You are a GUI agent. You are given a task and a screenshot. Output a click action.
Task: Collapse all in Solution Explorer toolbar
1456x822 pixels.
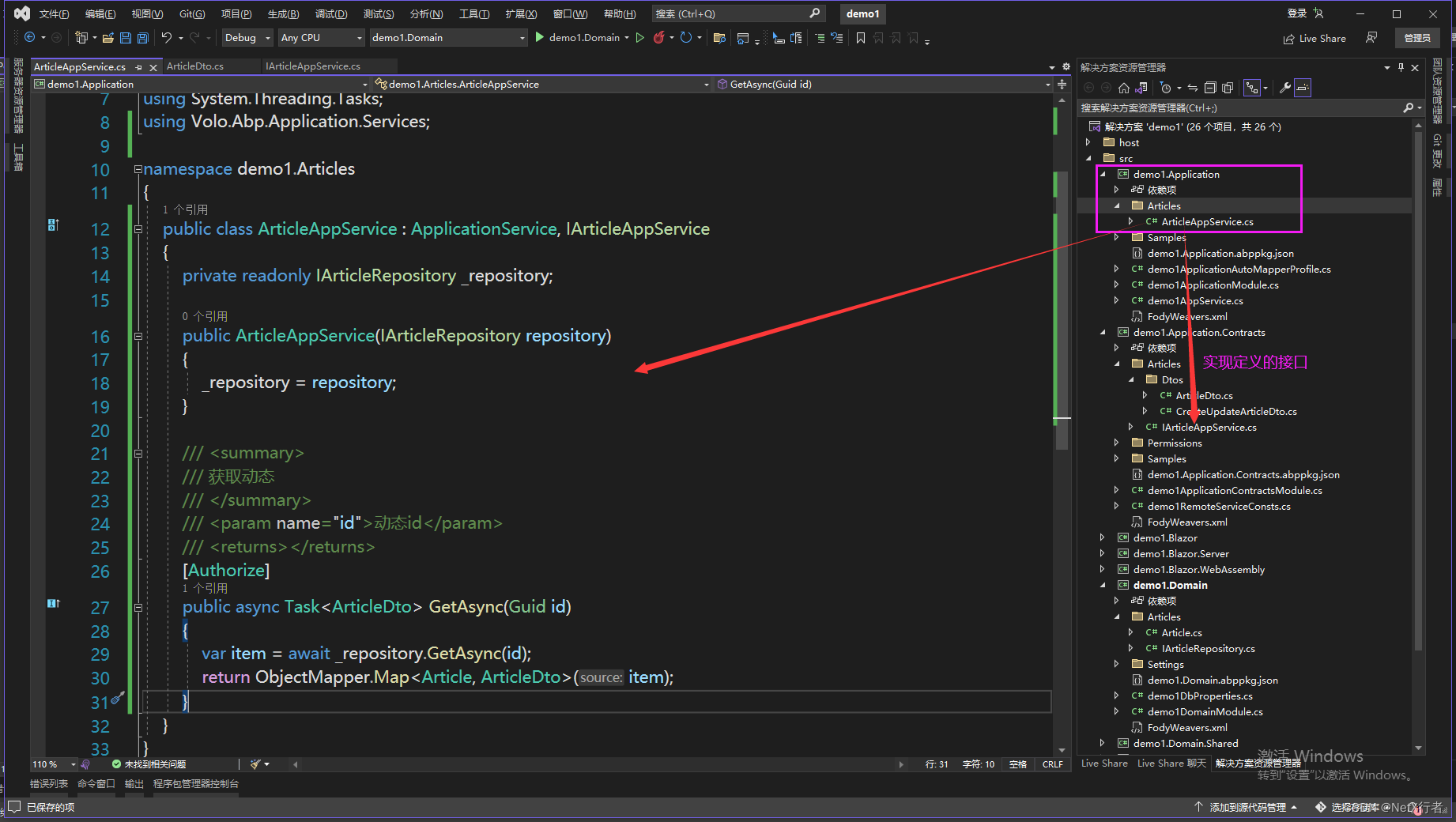pyautogui.click(x=1210, y=88)
